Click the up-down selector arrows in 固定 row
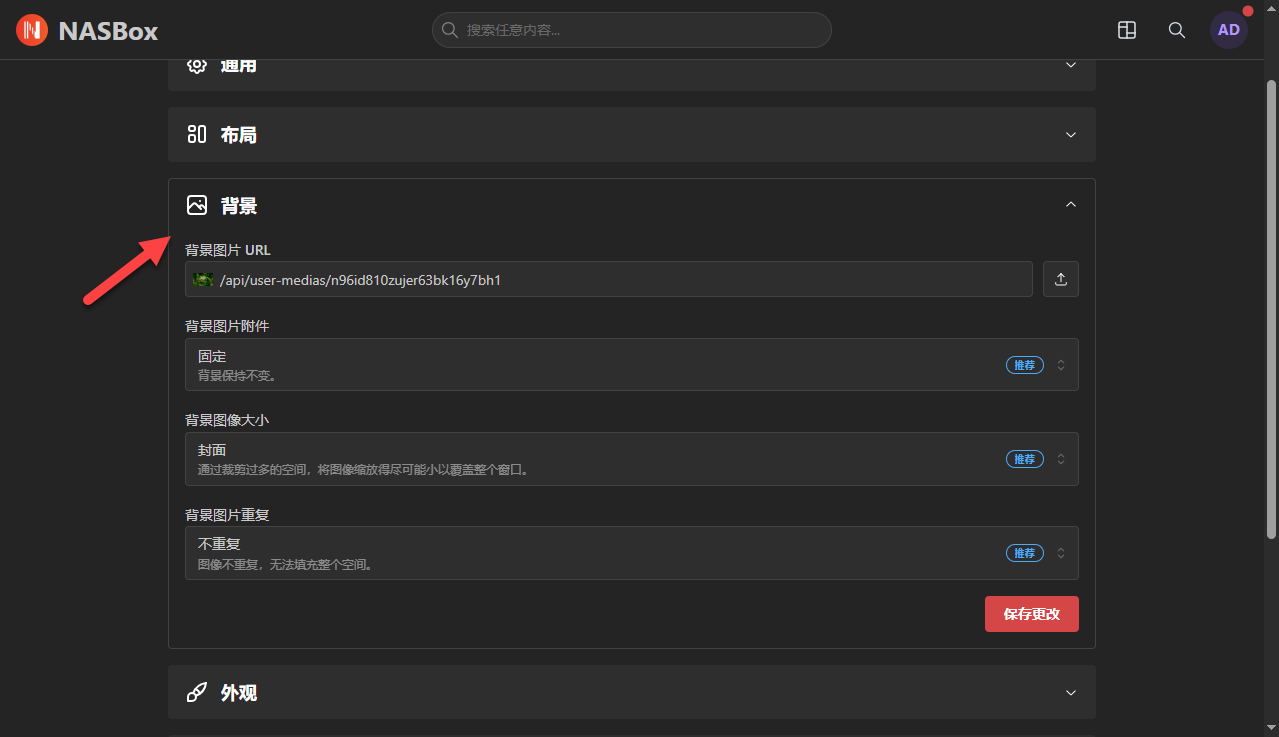 [1061, 365]
